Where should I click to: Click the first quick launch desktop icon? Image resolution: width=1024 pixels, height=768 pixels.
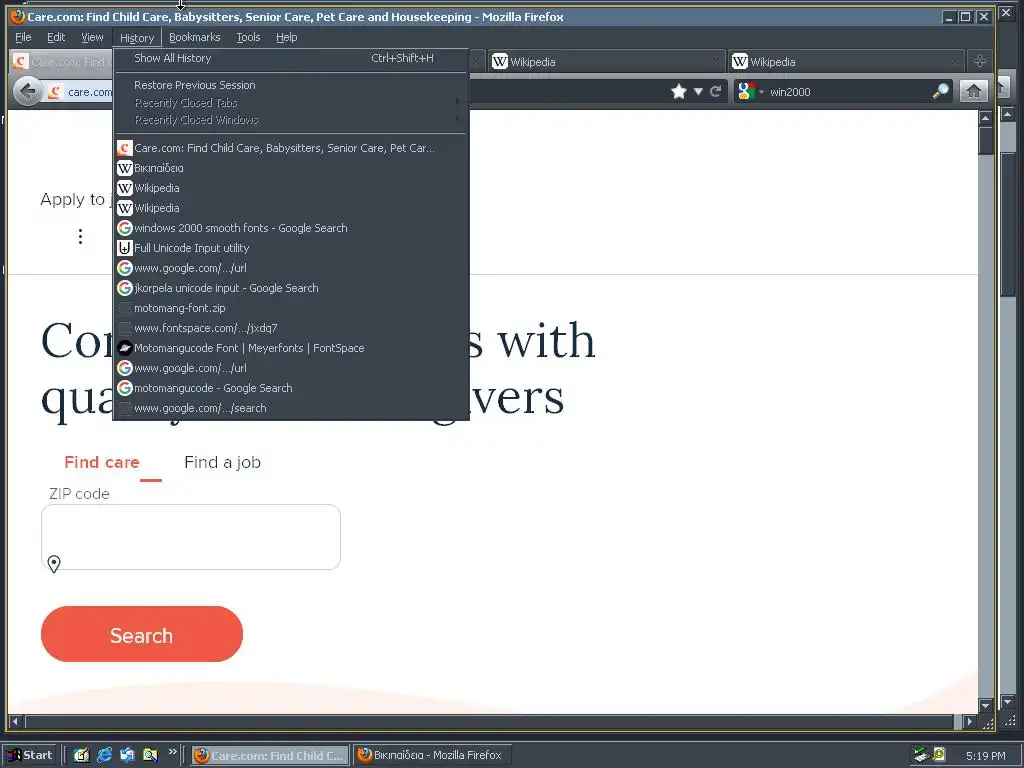pyautogui.click(x=81, y=755)
